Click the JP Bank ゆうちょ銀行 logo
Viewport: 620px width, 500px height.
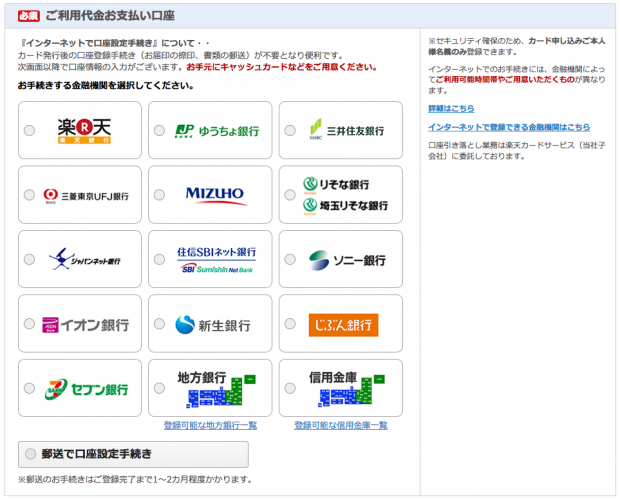pyautogui.click(x=217, y=131)
